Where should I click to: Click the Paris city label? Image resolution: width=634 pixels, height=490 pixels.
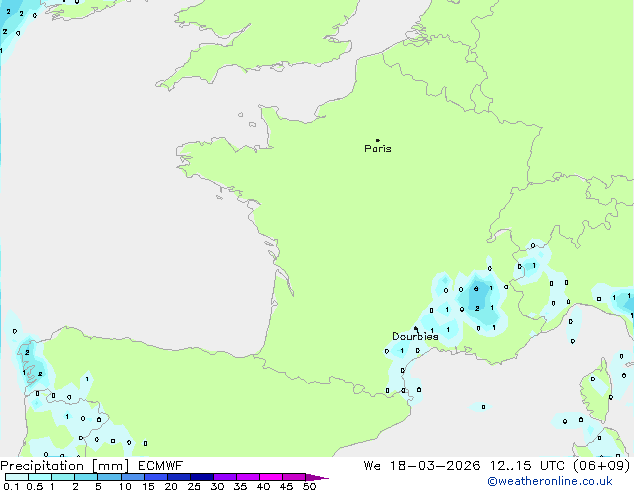(378, 149)
